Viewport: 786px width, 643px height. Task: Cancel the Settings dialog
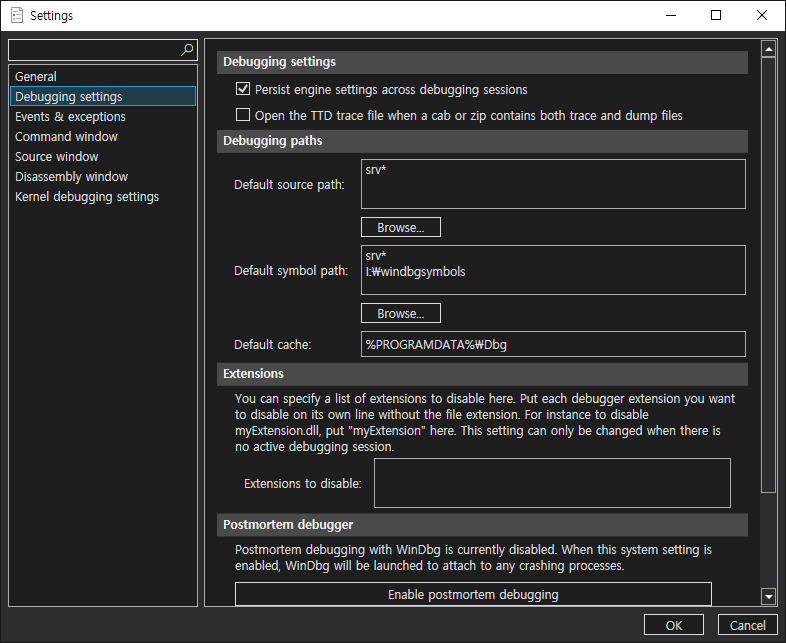pyautogui.click(x=747, y=625)
